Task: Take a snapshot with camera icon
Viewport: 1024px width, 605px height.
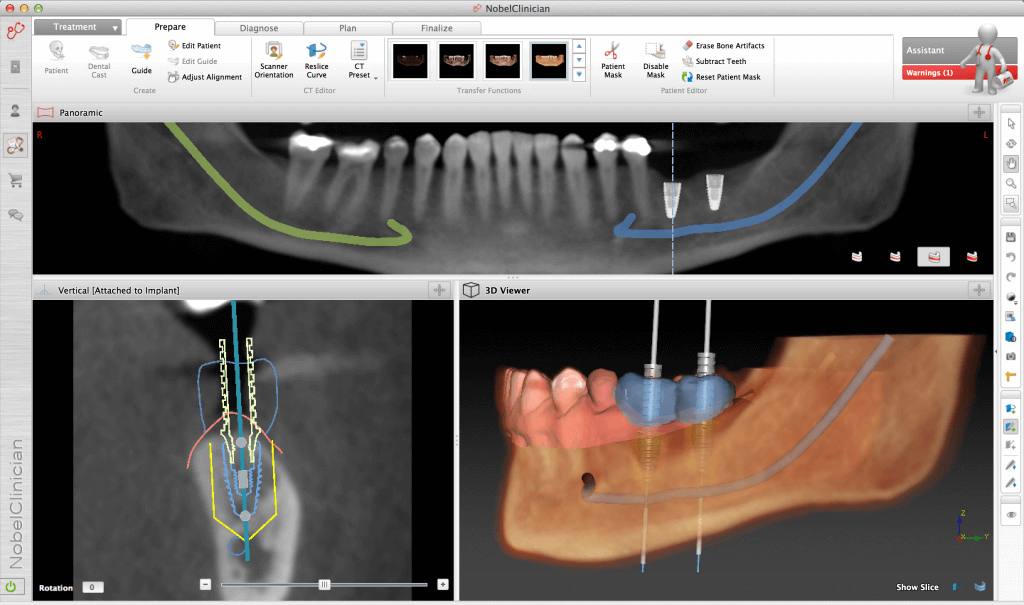Action: click(1011, 357)
